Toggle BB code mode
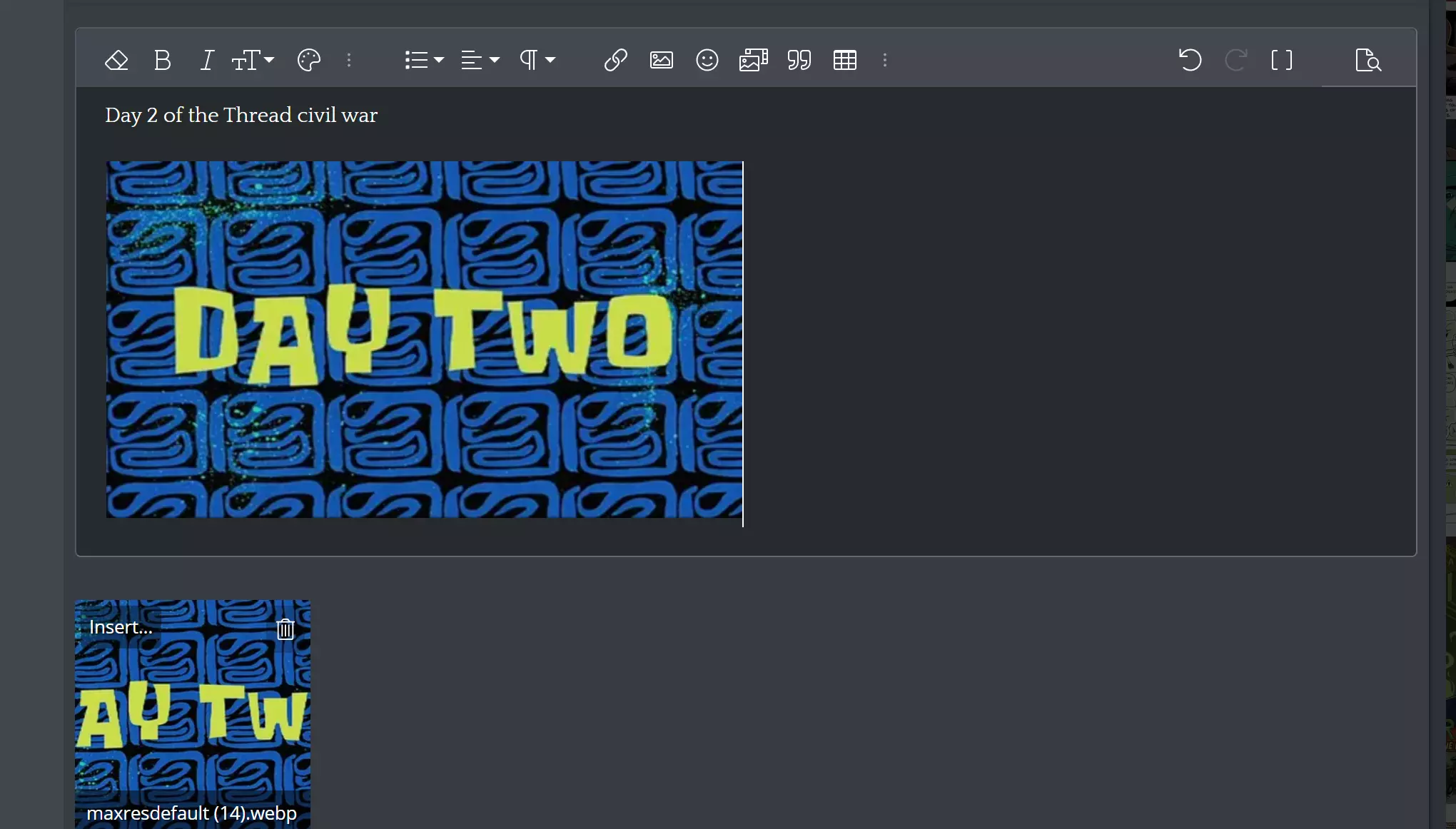This screenshot has width=1456, height=829. click(x=1282, y=60)
